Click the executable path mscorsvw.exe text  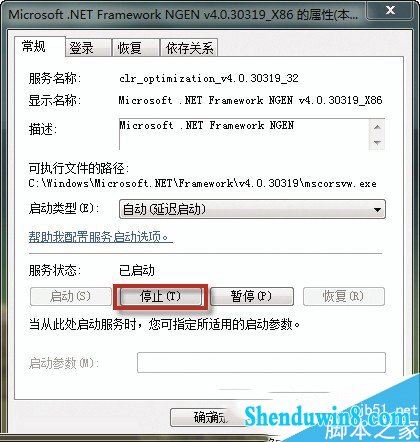point(203,183)
